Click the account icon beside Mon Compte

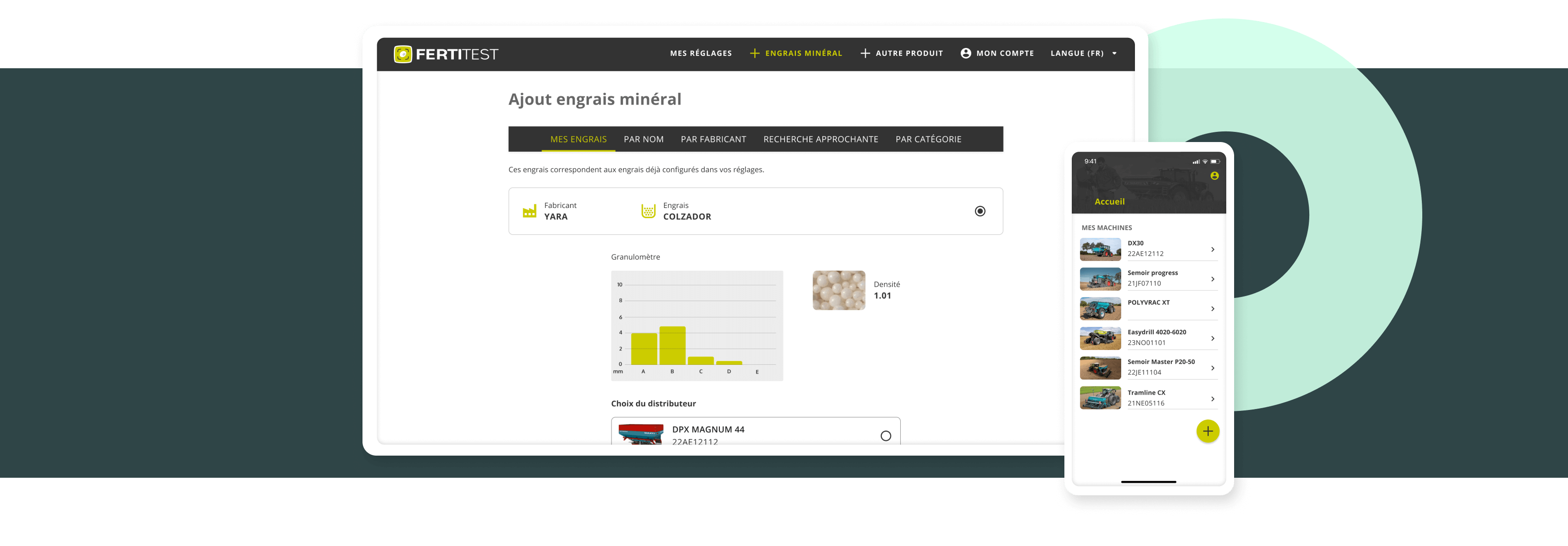tap(965, 53)
